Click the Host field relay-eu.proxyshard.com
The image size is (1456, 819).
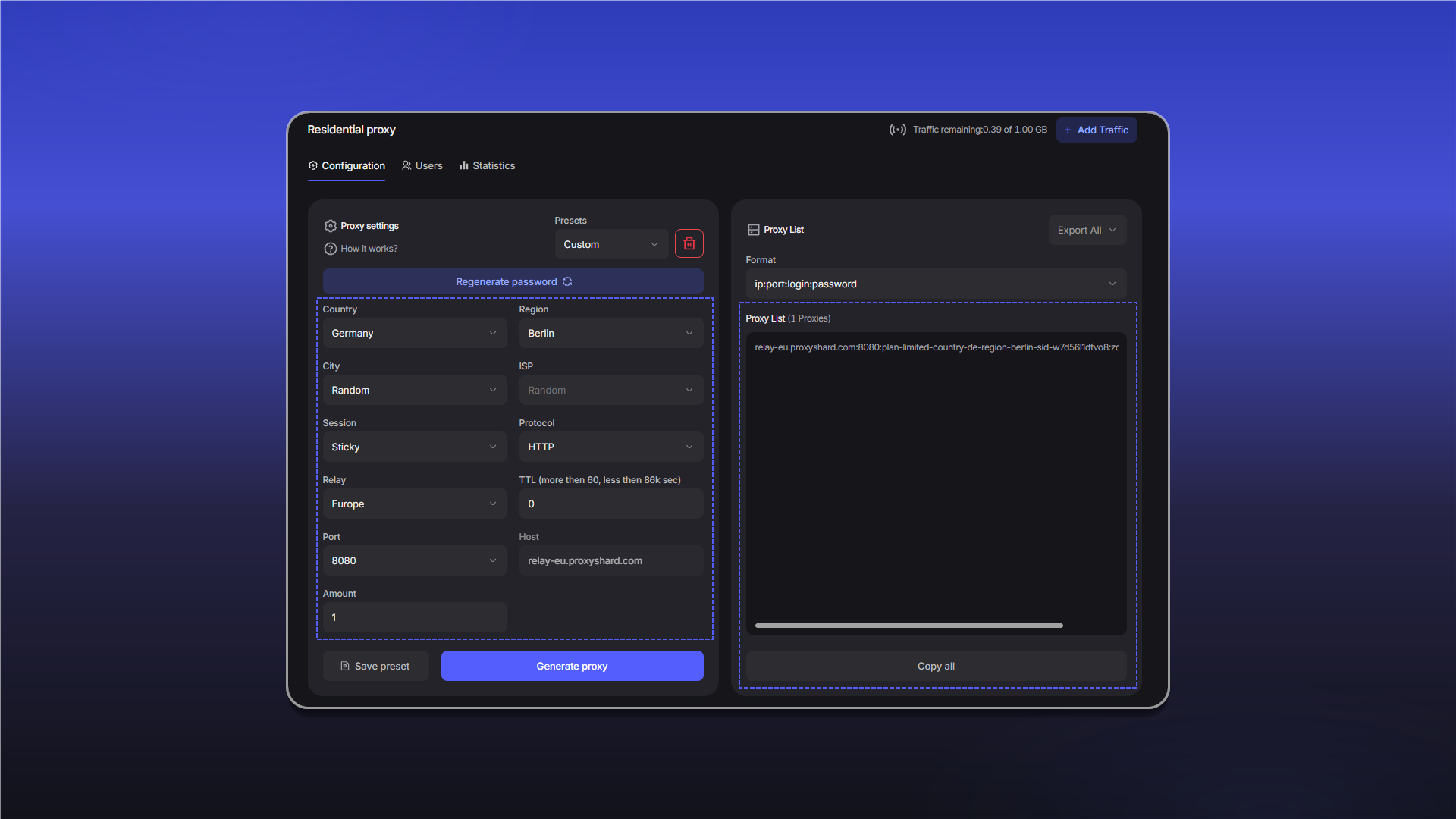tap(611, 560)
